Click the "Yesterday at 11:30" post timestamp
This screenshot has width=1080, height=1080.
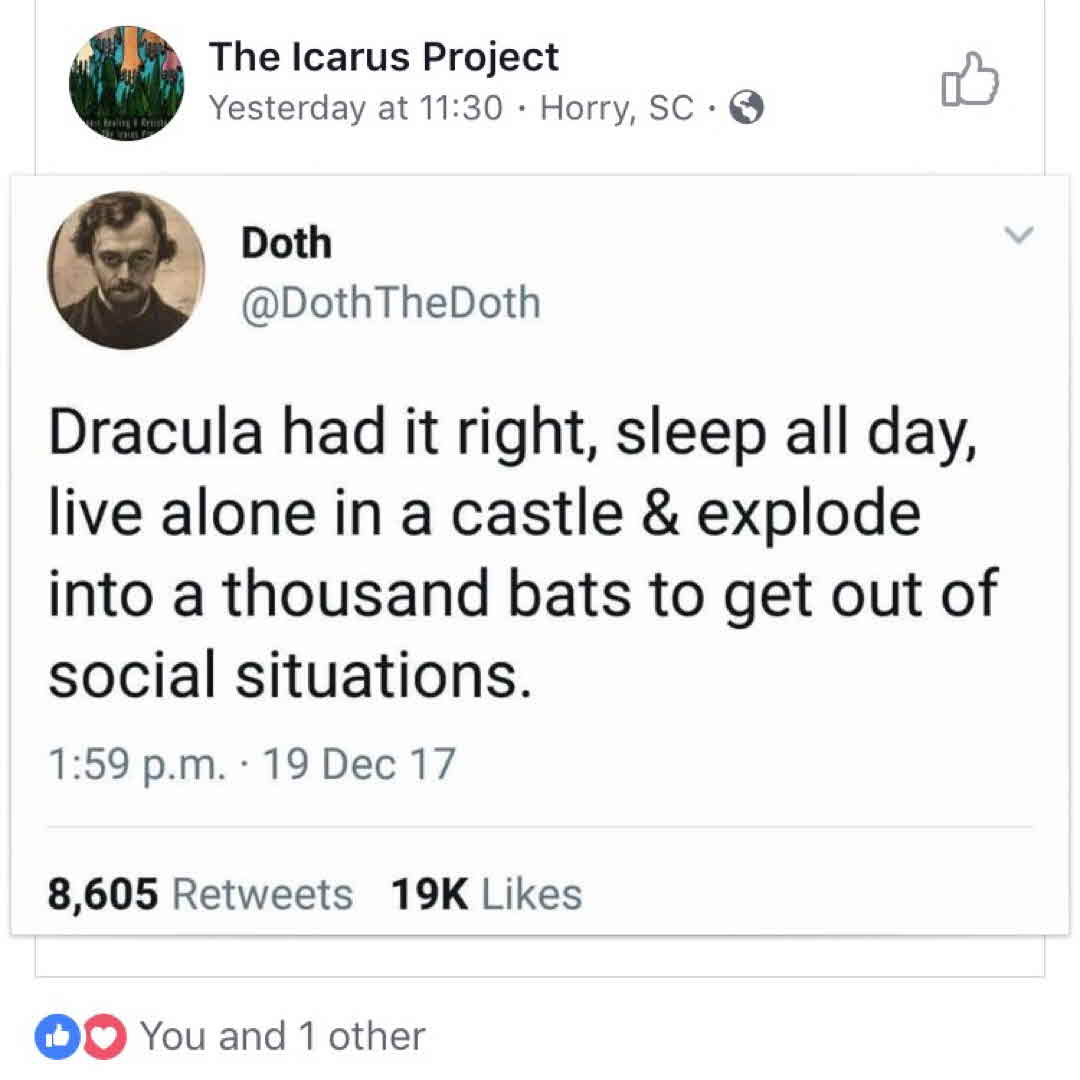tap(355, 107)
